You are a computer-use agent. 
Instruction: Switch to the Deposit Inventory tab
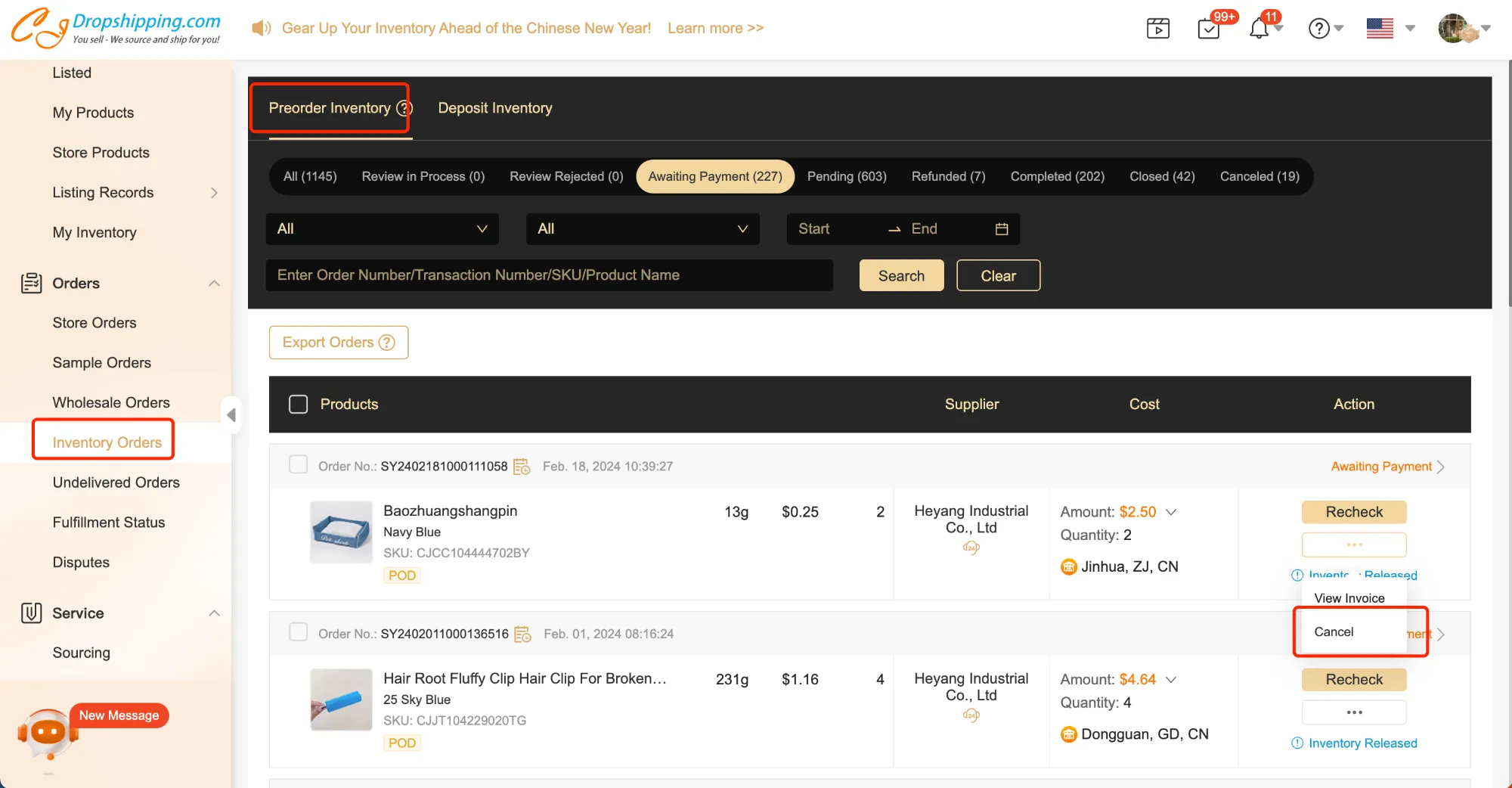click(495, 108)
